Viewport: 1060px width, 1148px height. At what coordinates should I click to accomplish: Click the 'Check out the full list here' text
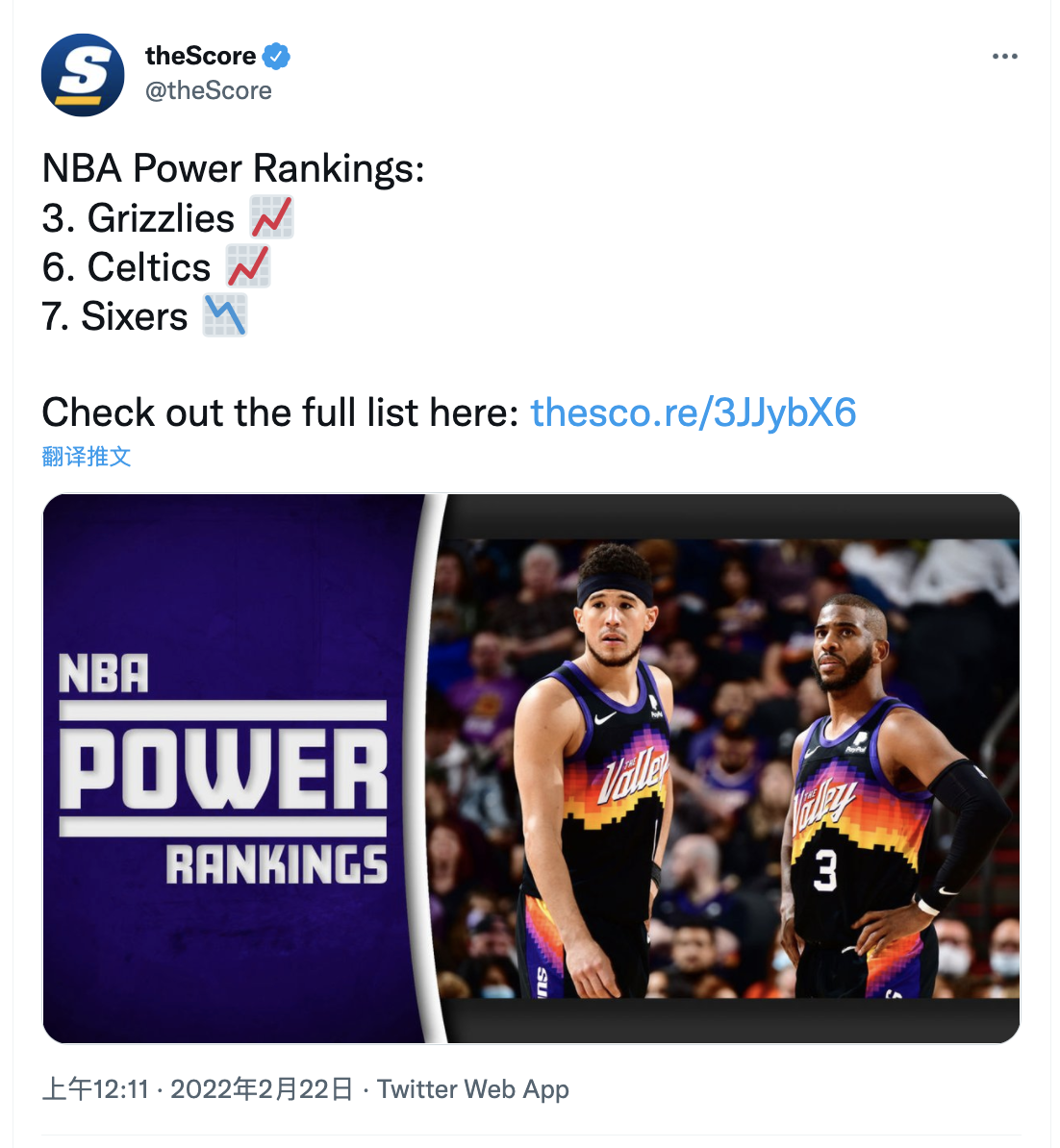click(281, 412)
